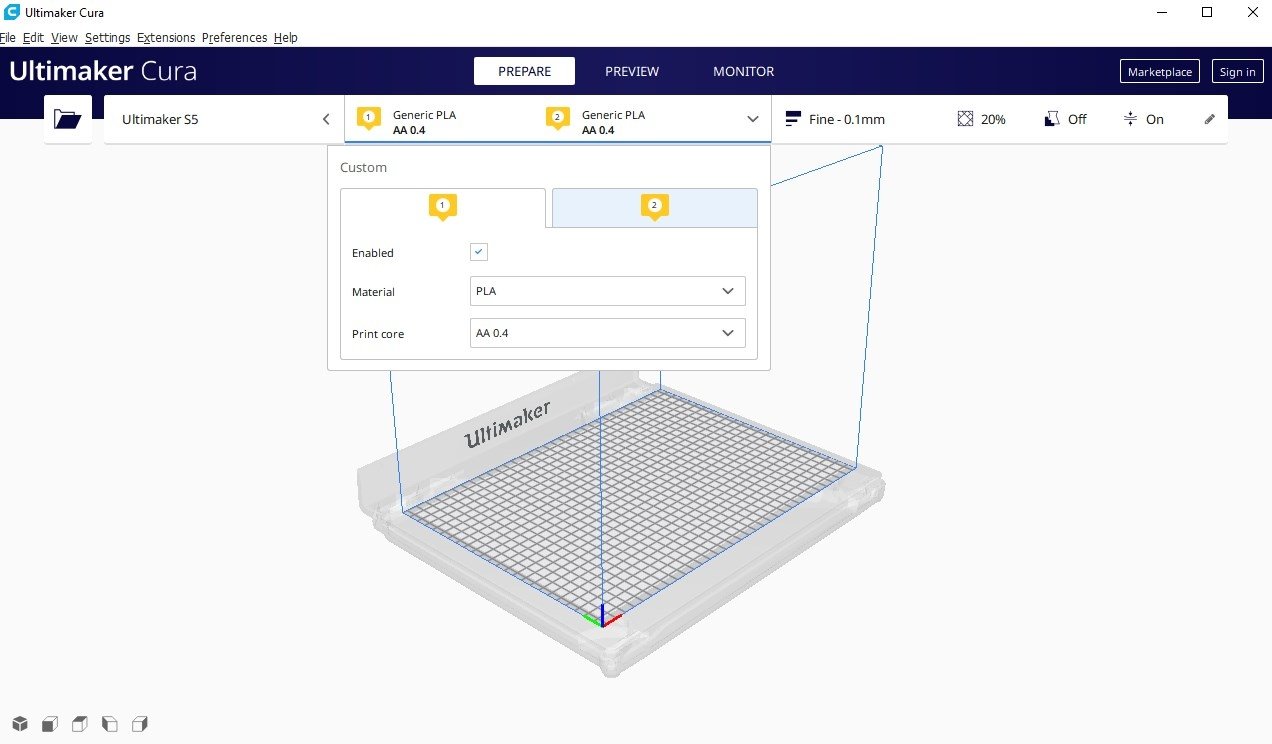Switch to the PREPARE stage
This screenshot has height=744, width=1272.
[x=524, y=71]
